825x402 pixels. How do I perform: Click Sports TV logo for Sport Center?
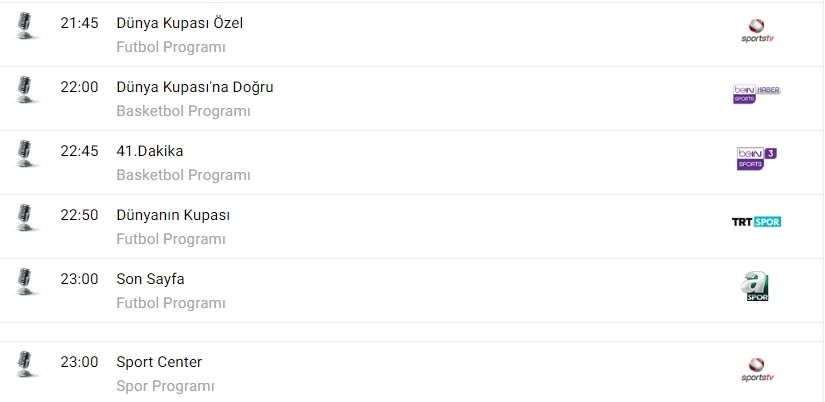click(x=757, y=370)
